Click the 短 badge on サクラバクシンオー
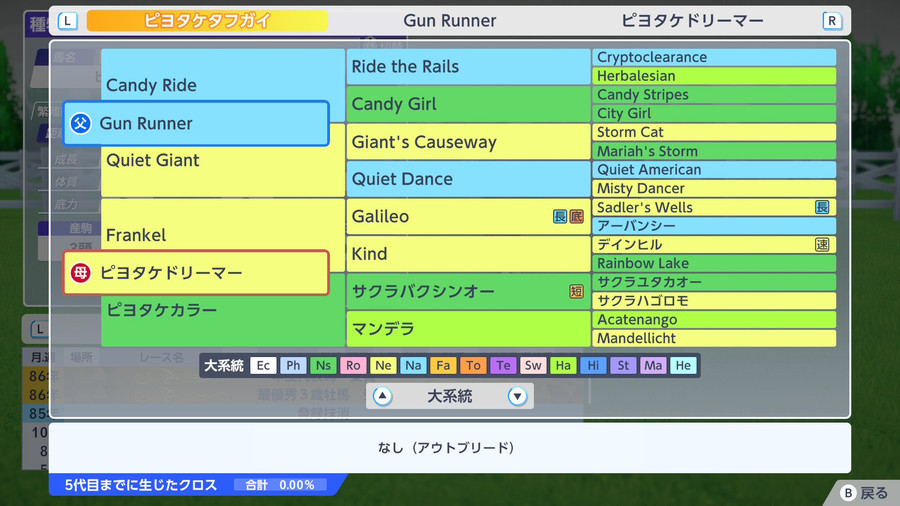 click(x=576, y=291)
